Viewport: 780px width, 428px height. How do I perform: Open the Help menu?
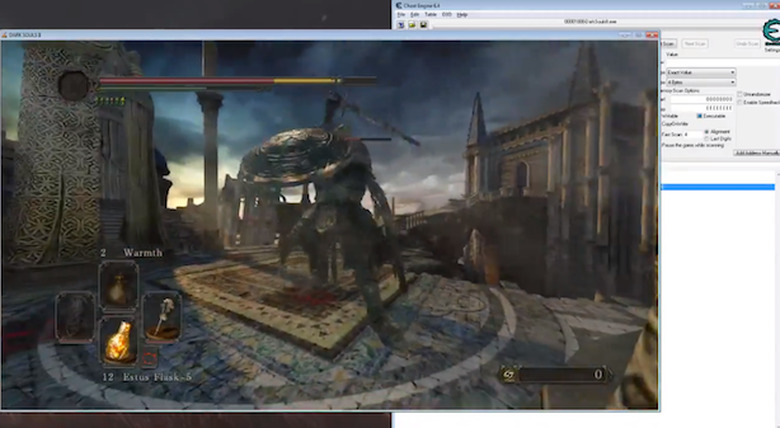[x=462, y=15]
